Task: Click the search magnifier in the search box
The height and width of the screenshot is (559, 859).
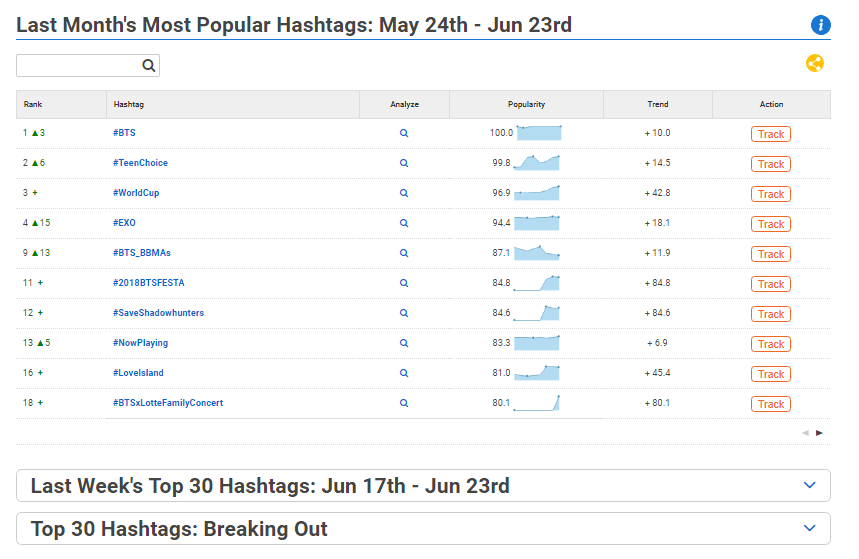Action: (x=148, y=66)
